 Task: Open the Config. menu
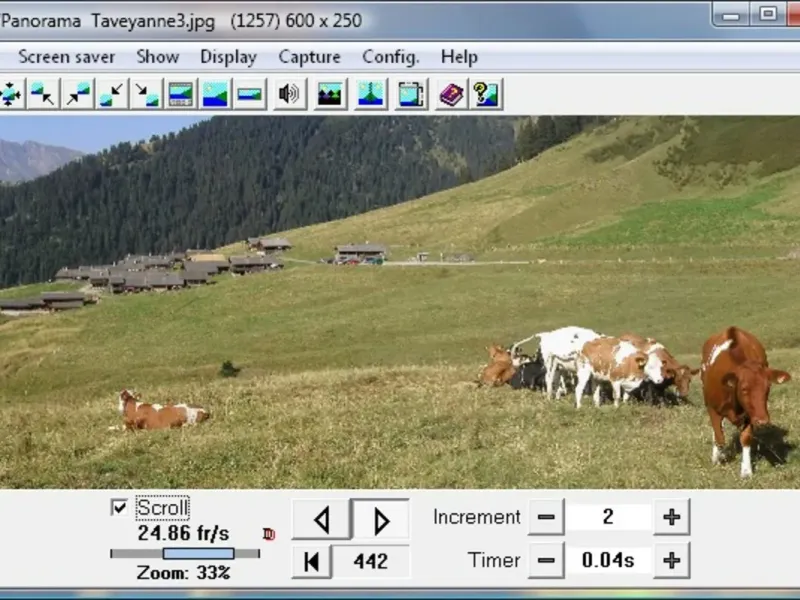391,57
